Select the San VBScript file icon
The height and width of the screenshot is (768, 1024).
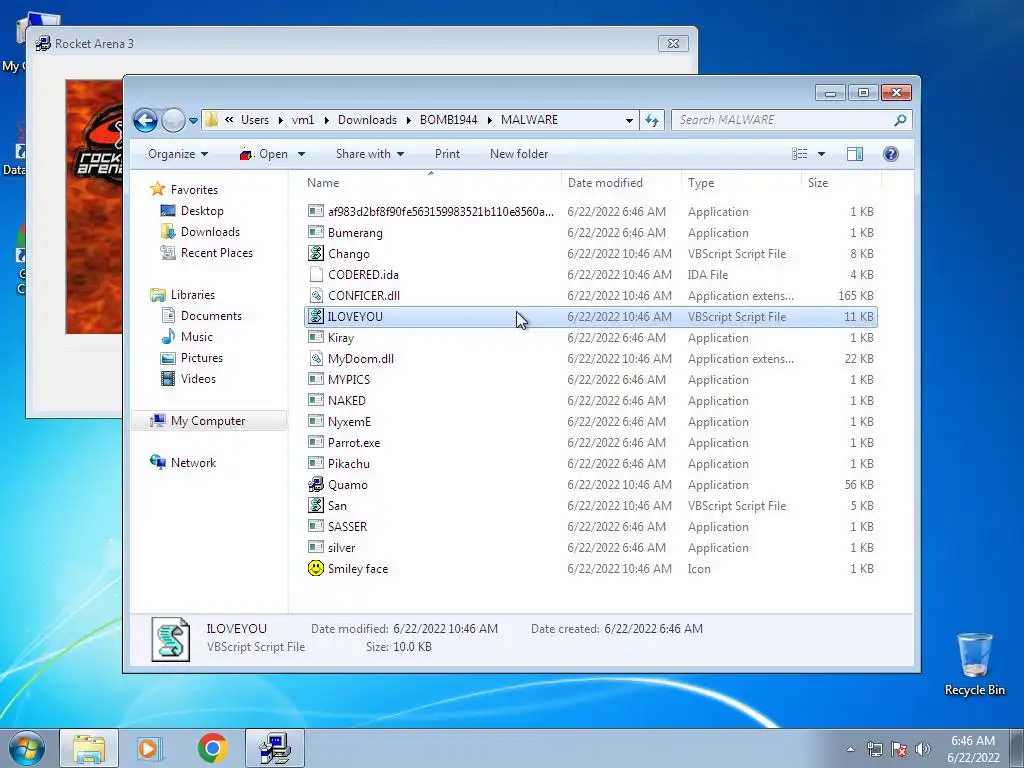click(316, 505)
